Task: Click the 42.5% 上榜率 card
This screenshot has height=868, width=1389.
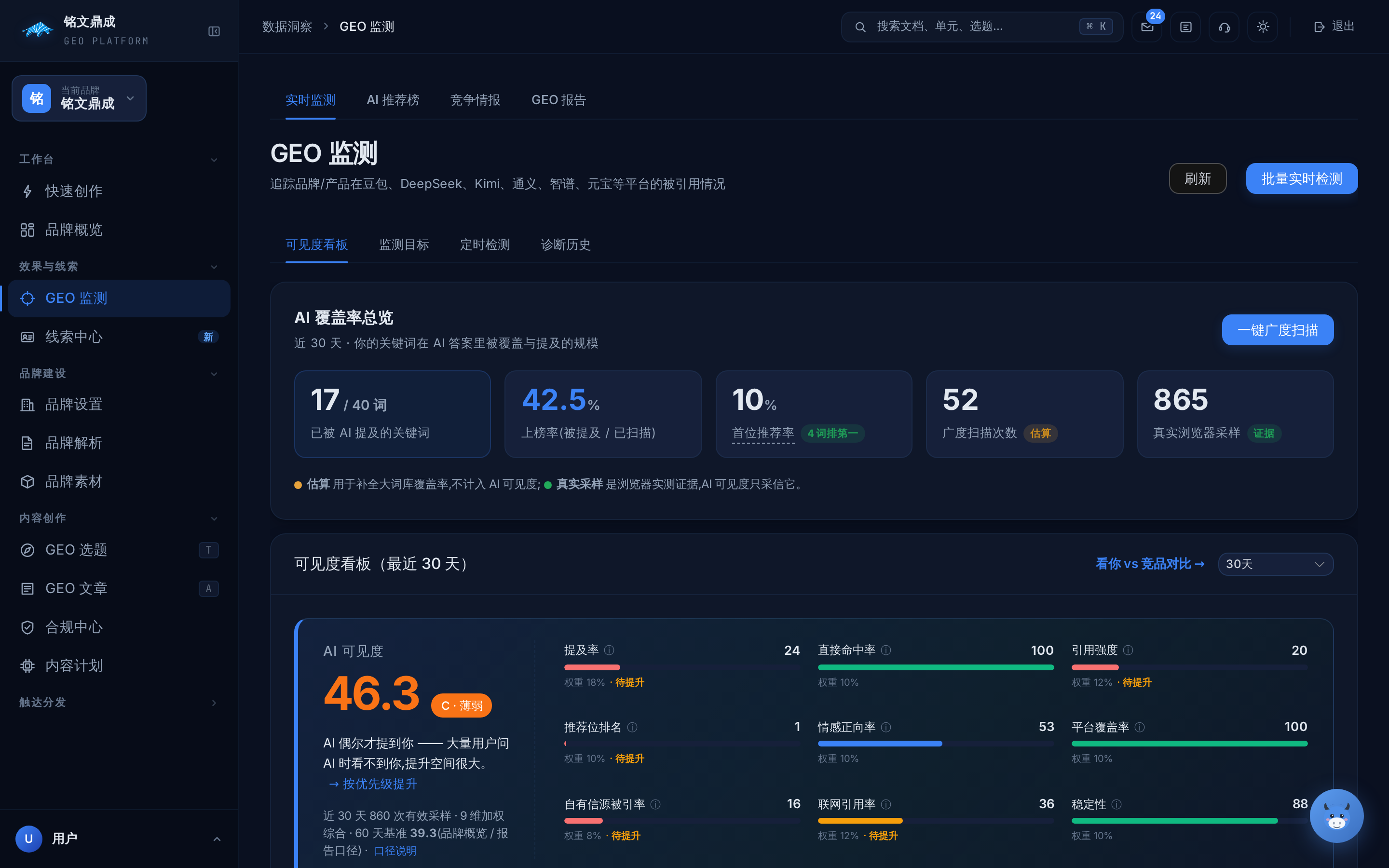Action: click(603, 414)
